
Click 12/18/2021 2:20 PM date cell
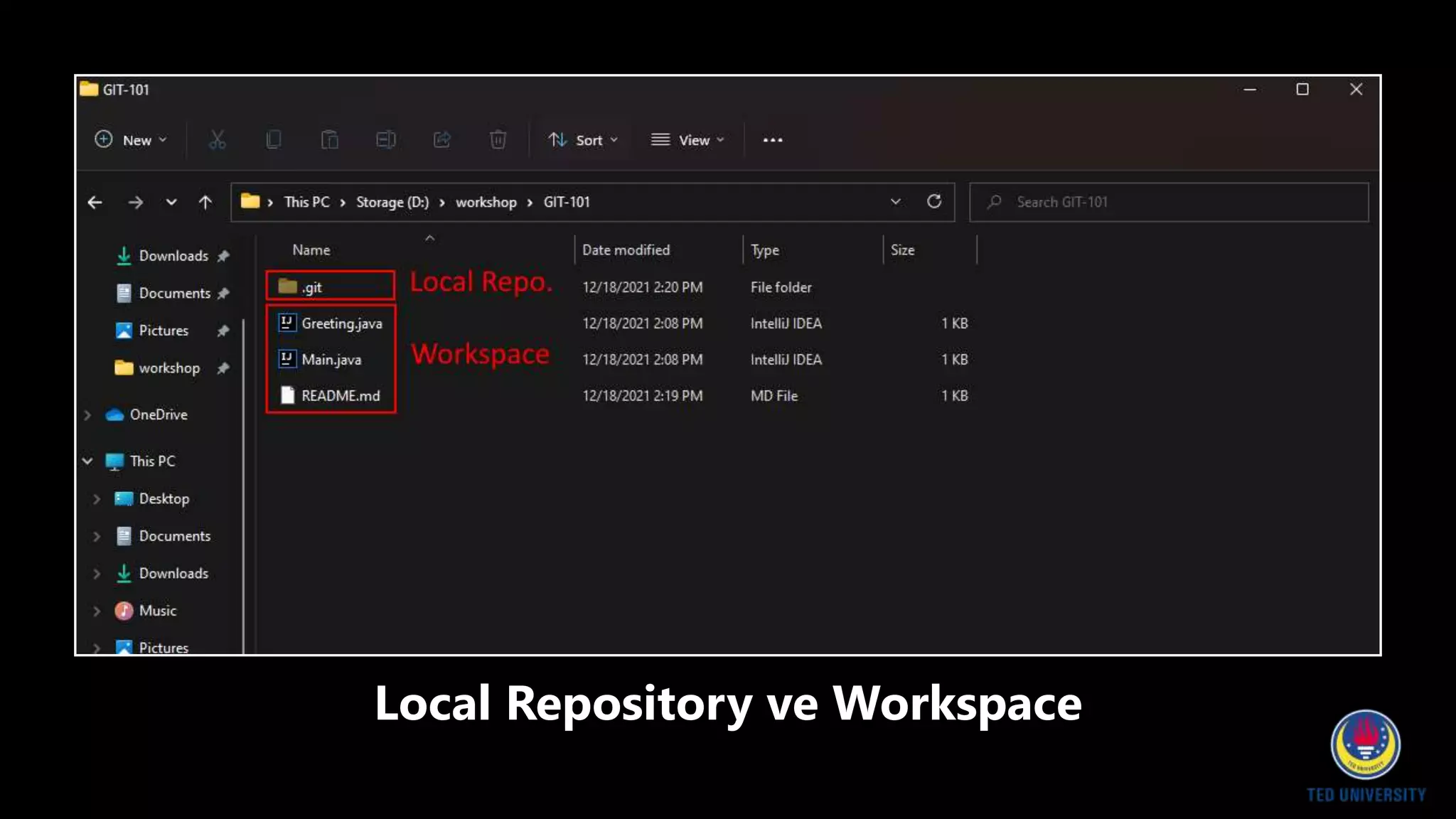tap(642, 287)
